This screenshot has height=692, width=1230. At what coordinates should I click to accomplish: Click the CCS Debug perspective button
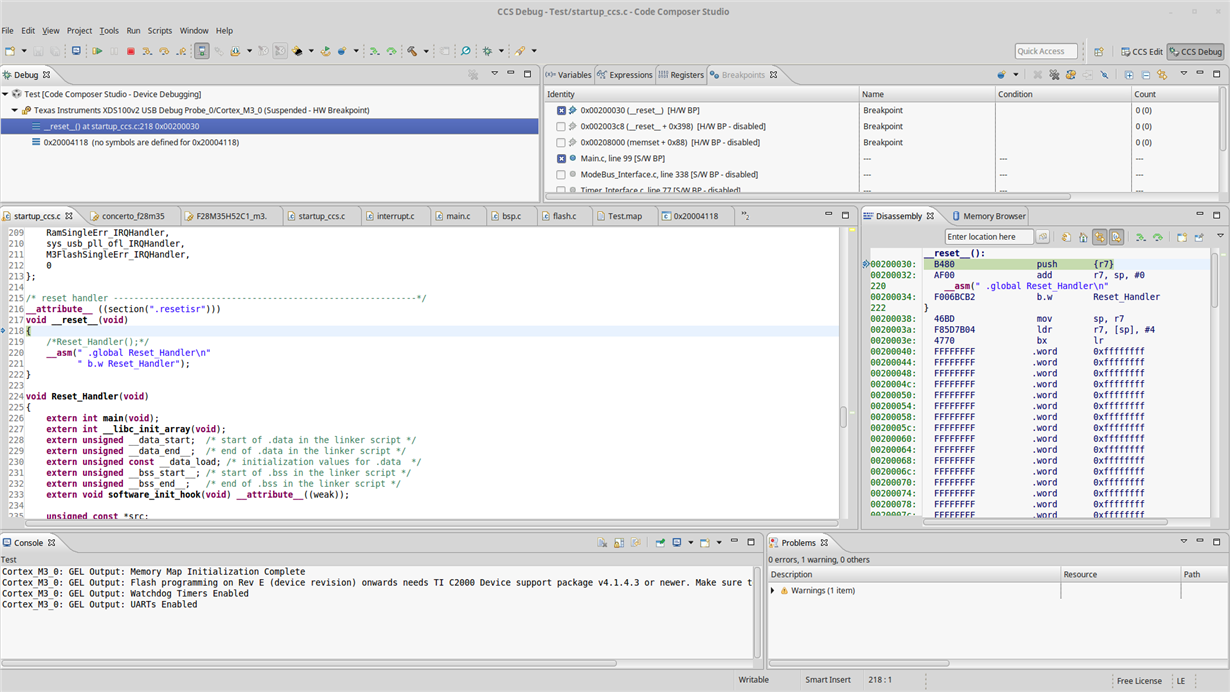click(1195, 51)
